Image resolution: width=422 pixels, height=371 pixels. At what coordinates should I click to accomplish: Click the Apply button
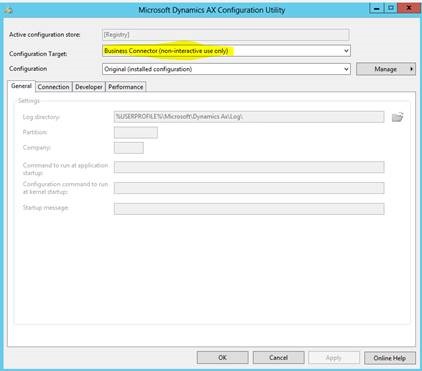coord(334,358)
